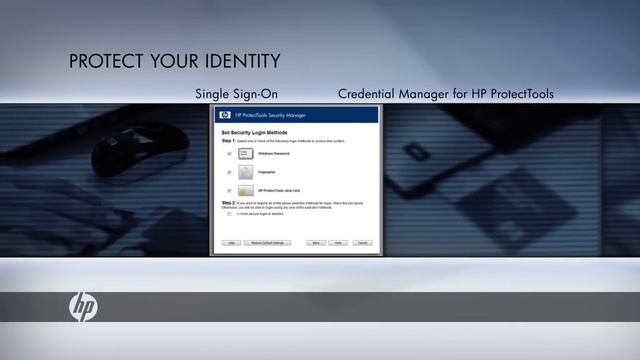Click the 'Credential Manager for HP ProtectTools' text
This screenshot has width=640, height=360.
tap(446, 94)
